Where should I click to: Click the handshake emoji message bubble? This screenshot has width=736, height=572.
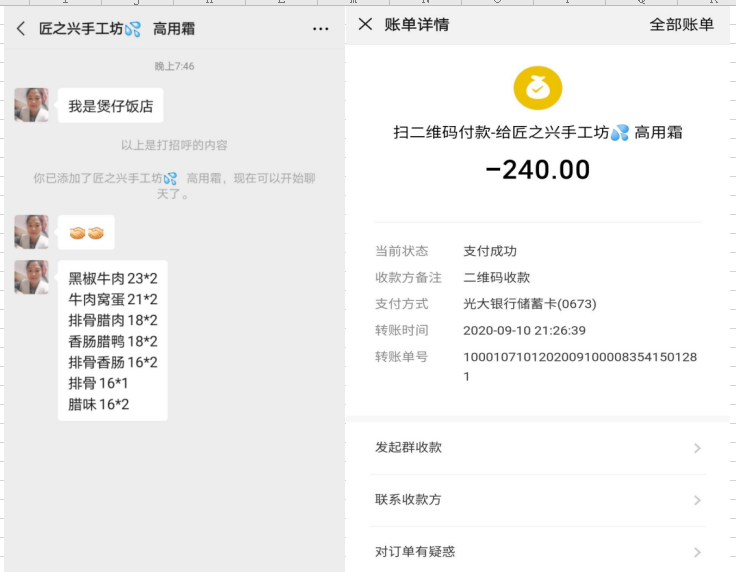[86, 233]
